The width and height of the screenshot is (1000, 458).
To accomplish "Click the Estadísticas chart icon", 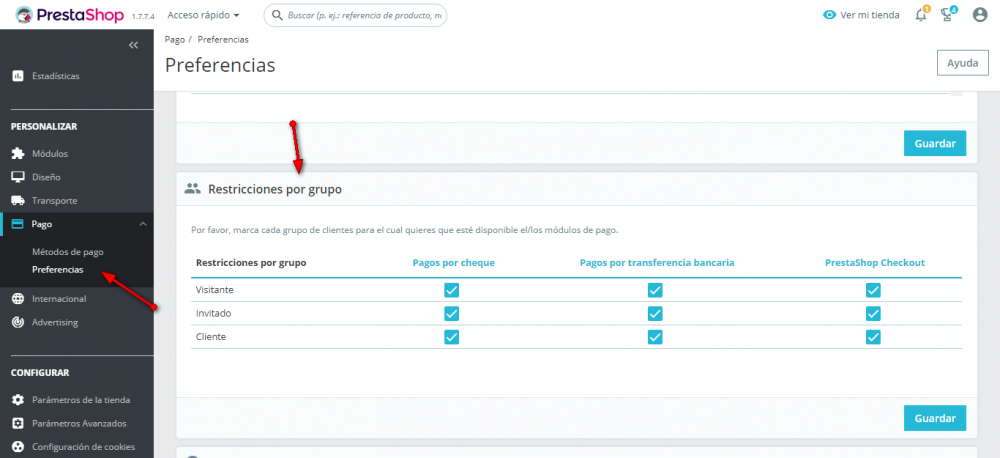I will (17, 76).
